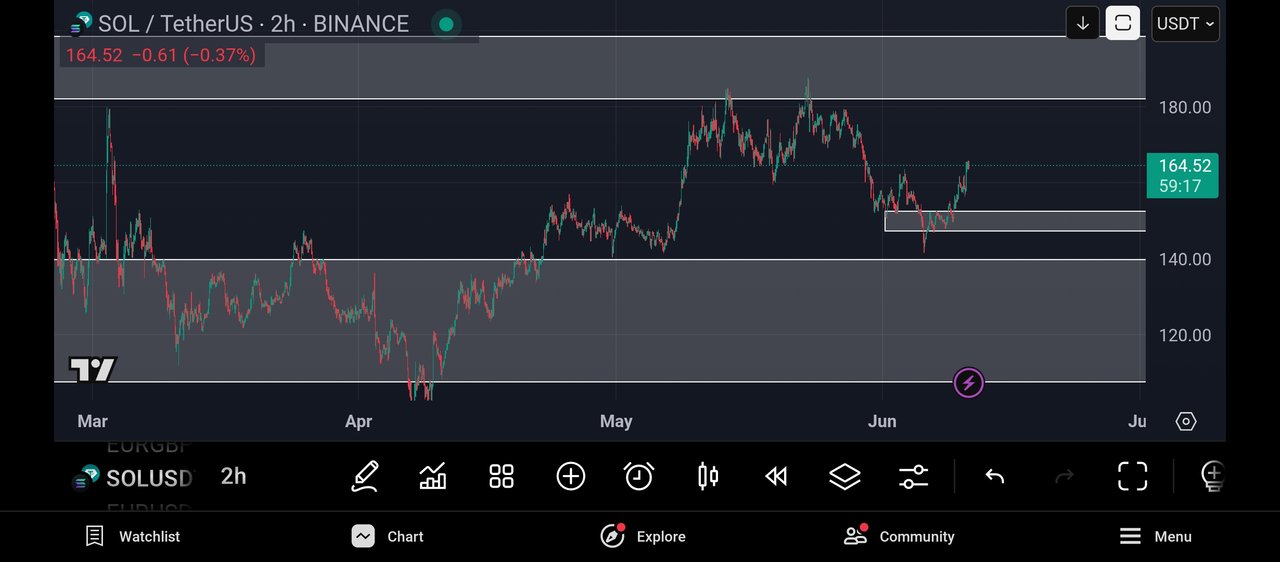The width and height of the screenshot is (1280, 562).
Task: Switch to the Watchlist tab
Action: click(x=132, y=537)
